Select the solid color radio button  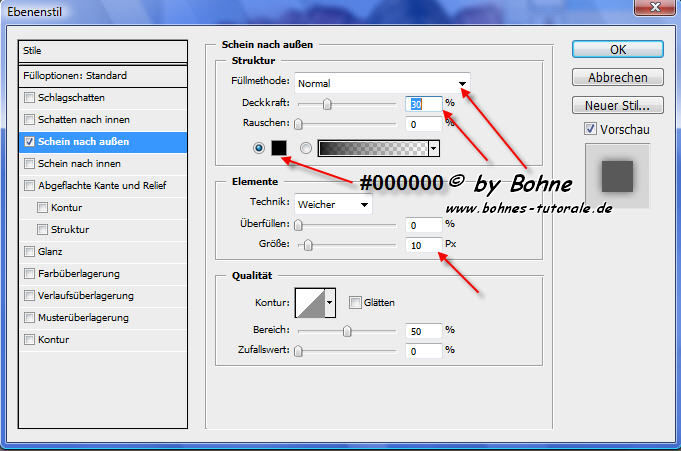[261, 149]
